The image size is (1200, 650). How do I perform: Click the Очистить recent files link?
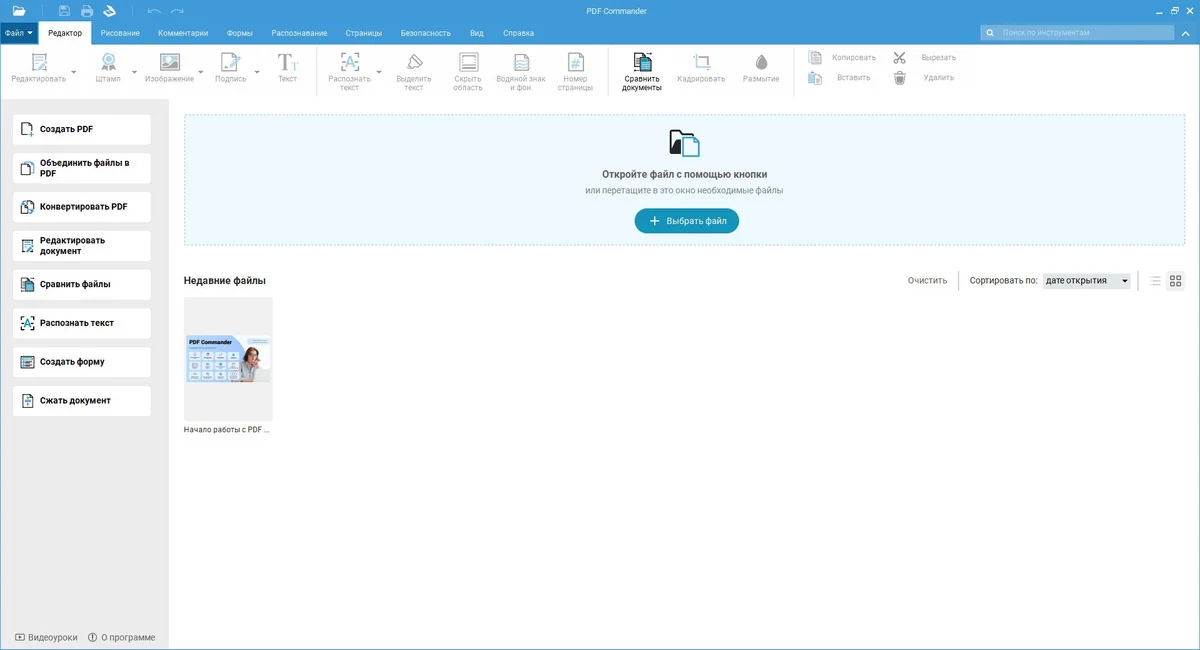(927, 281)
